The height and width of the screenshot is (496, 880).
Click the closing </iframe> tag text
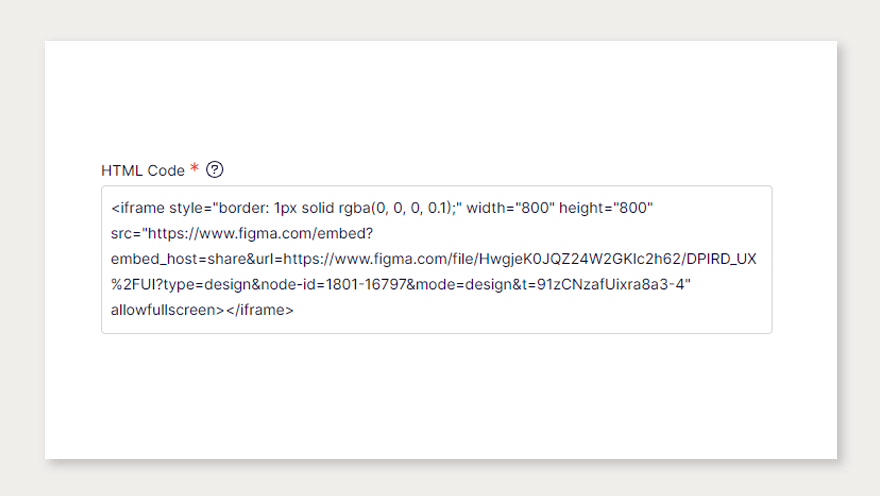point(259,310)
